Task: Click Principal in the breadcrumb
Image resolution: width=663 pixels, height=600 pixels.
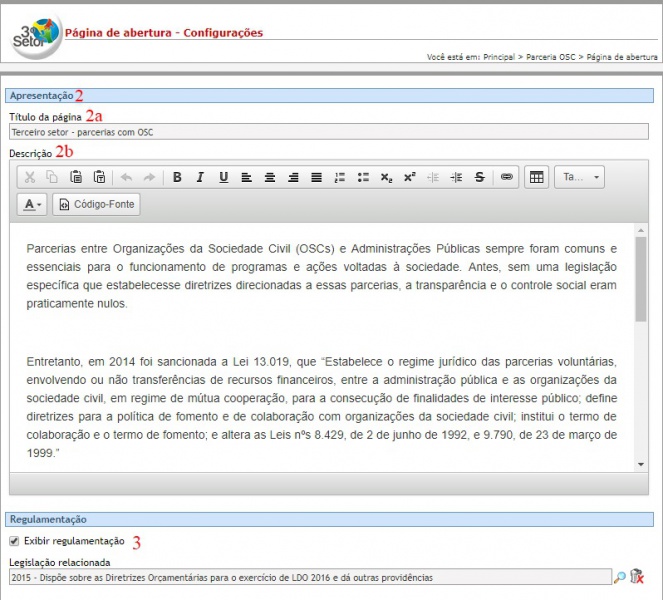Action: coord(499,57)
